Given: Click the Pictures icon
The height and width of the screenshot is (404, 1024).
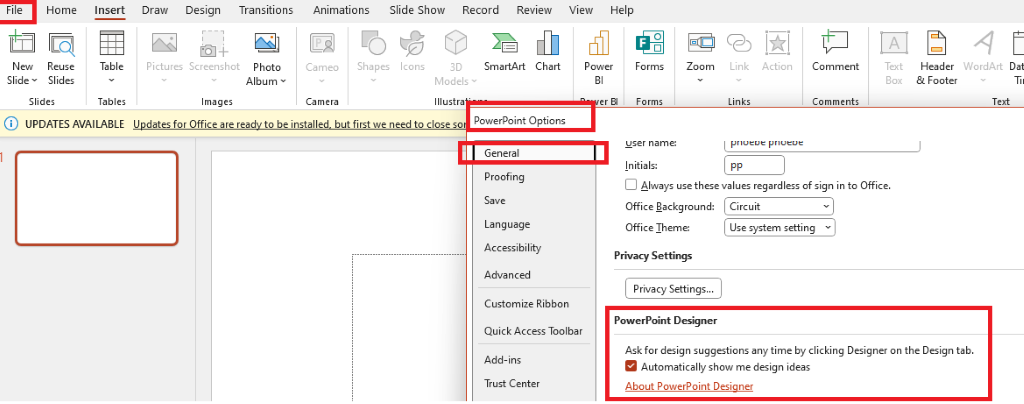Looking at the screenshot, I should 164,44.
